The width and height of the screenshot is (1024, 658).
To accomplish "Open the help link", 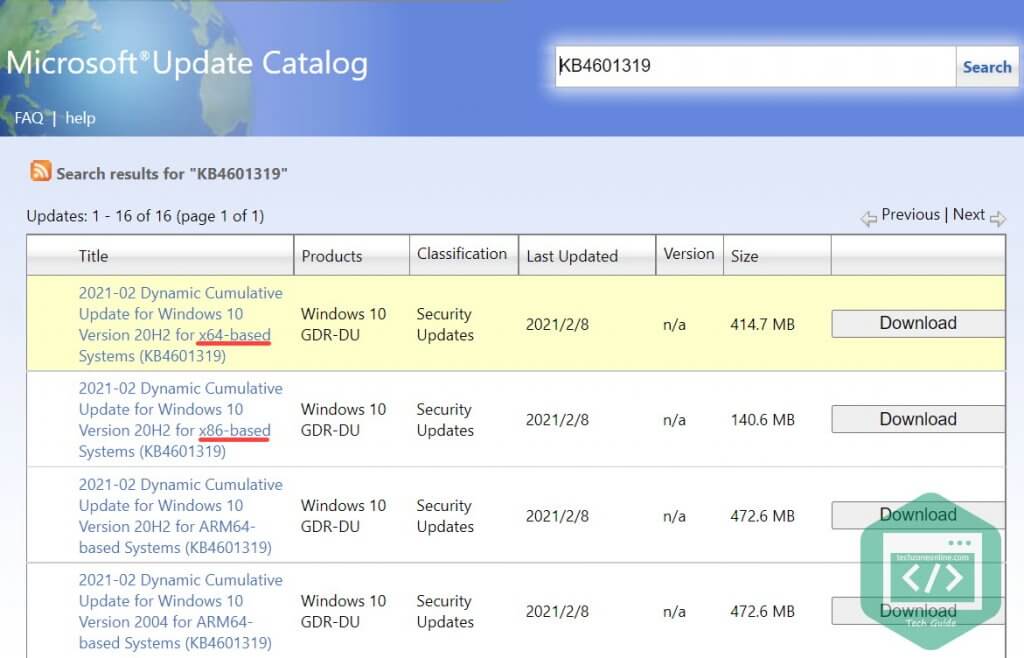I will click(80, 118).
